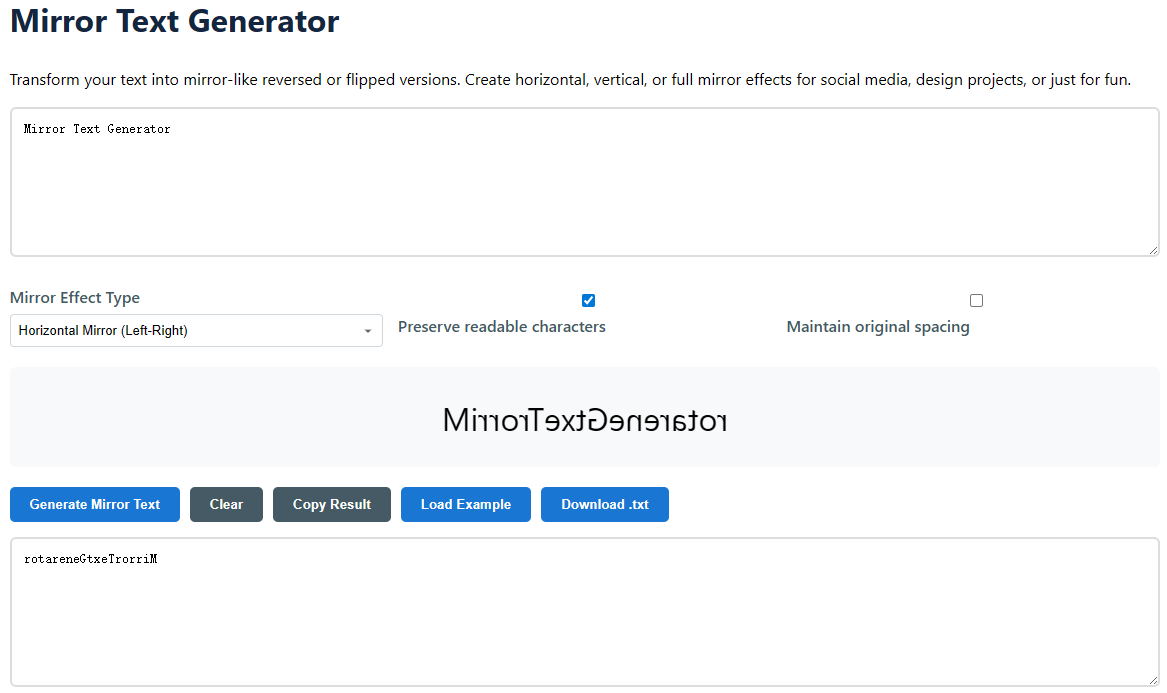The height and width of the screenshot is (693, 1167).
Task: Enable the Maintain original spacing checkbox
Action: tap(976, 301)
